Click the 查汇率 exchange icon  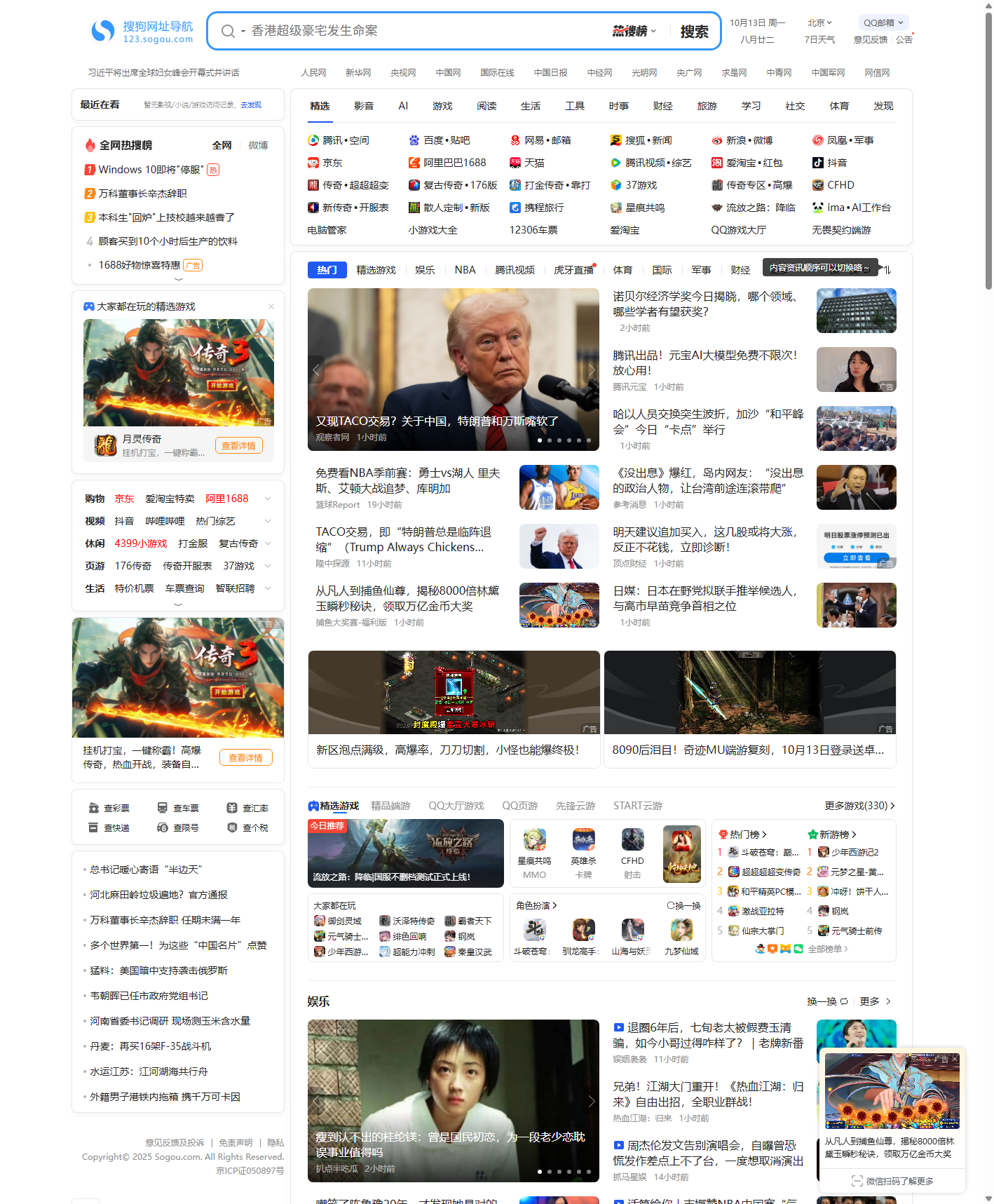tap(232, 808)
